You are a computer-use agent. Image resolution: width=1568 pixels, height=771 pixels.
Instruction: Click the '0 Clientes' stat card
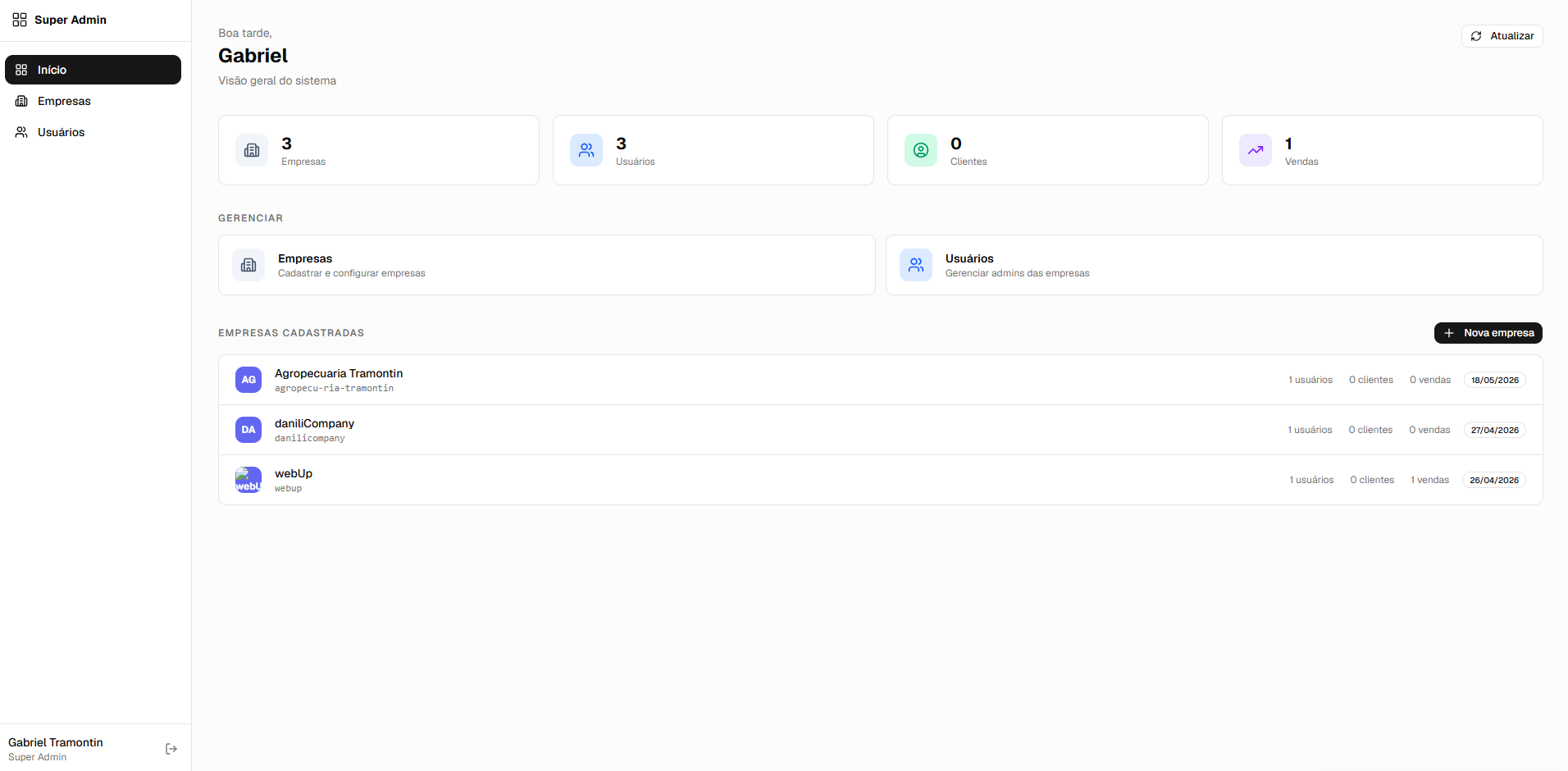click(x=1048, y=150)
